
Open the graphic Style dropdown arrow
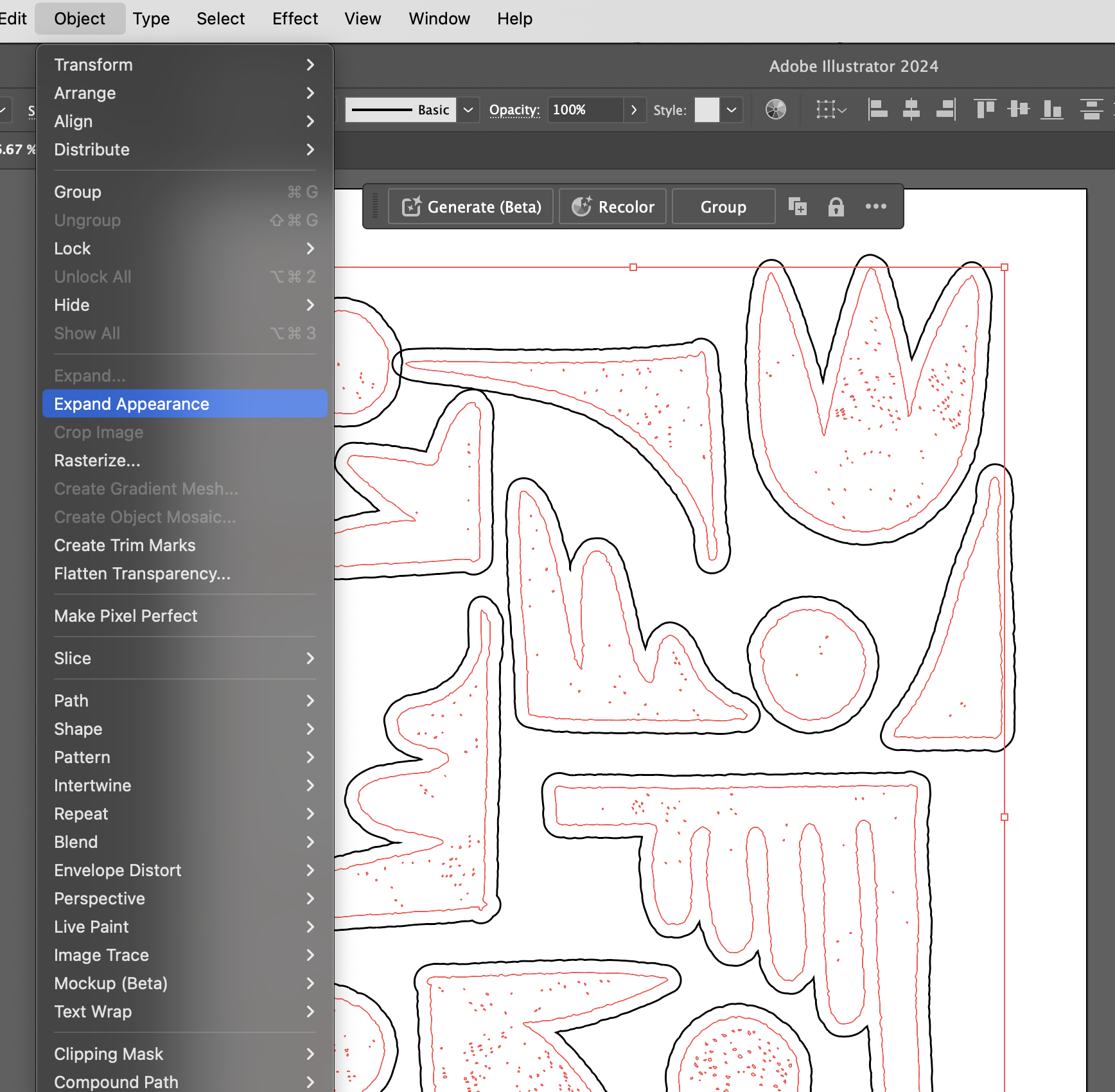click(732, 110)
